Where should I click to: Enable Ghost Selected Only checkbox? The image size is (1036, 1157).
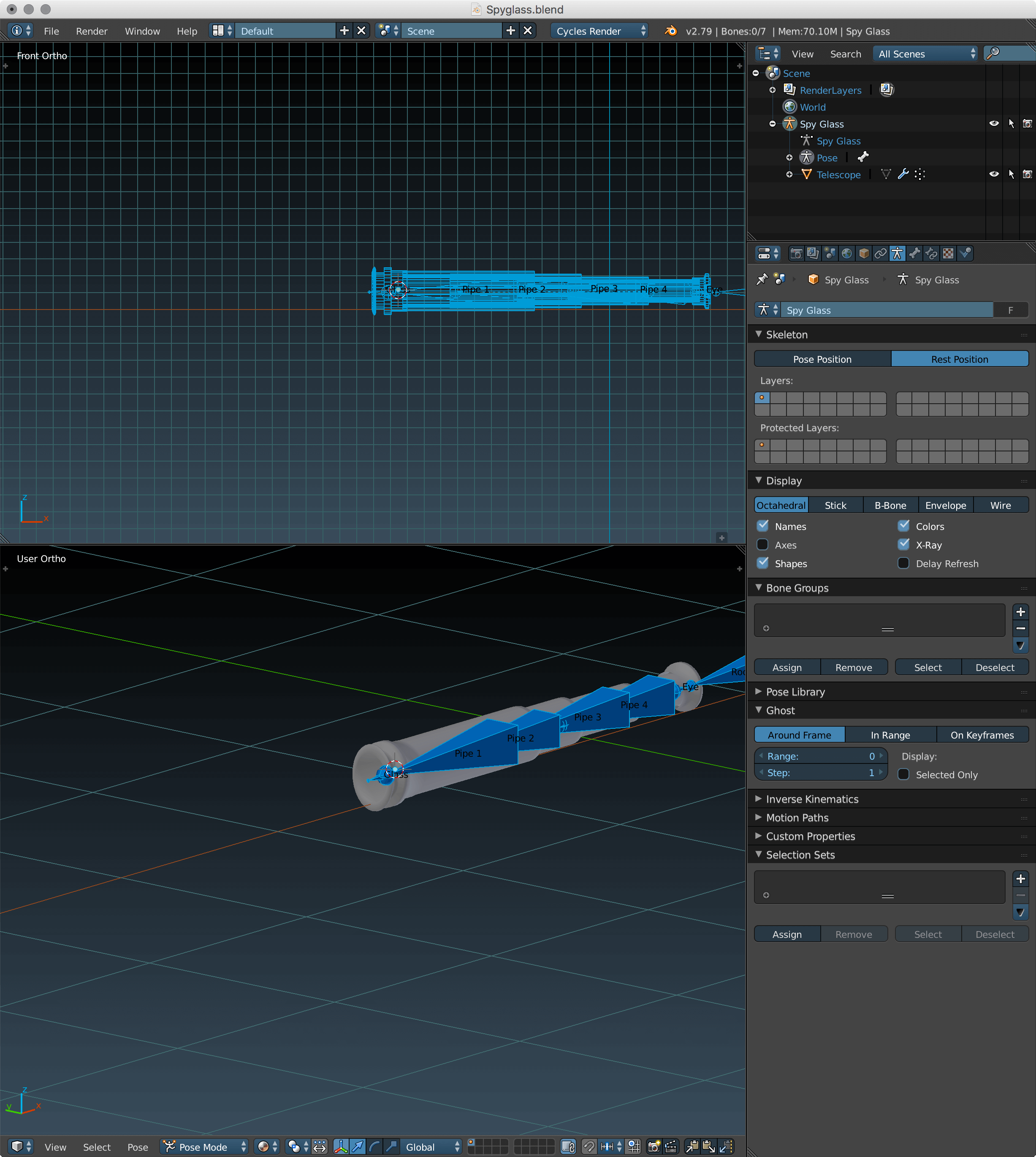click(x=903, y=774)
